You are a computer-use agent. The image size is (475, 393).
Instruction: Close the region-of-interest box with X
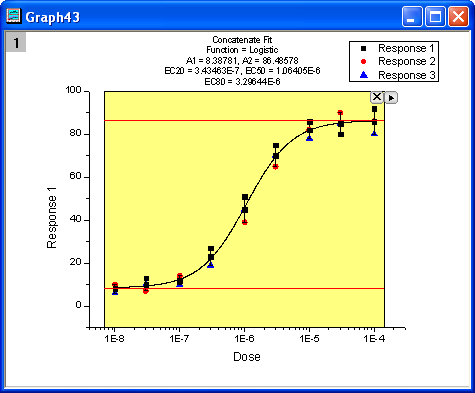click(377, 97)
